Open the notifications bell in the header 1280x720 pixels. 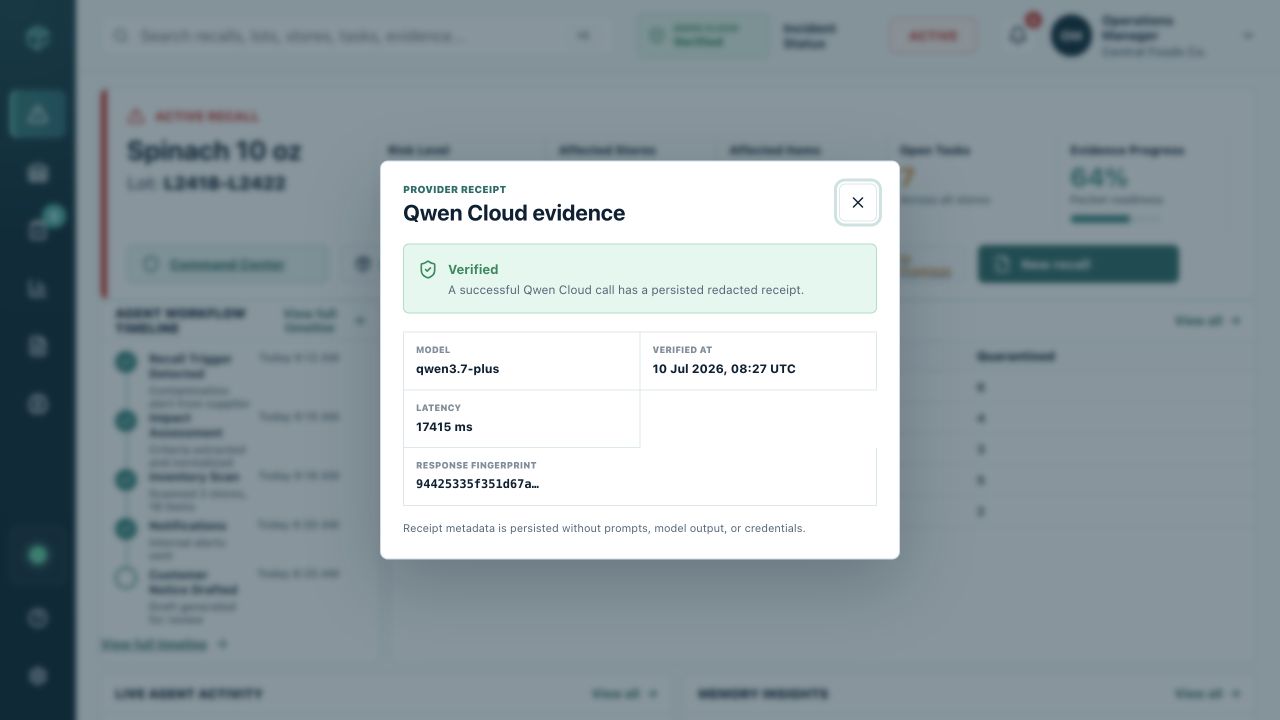click(x=1018, y=35)
